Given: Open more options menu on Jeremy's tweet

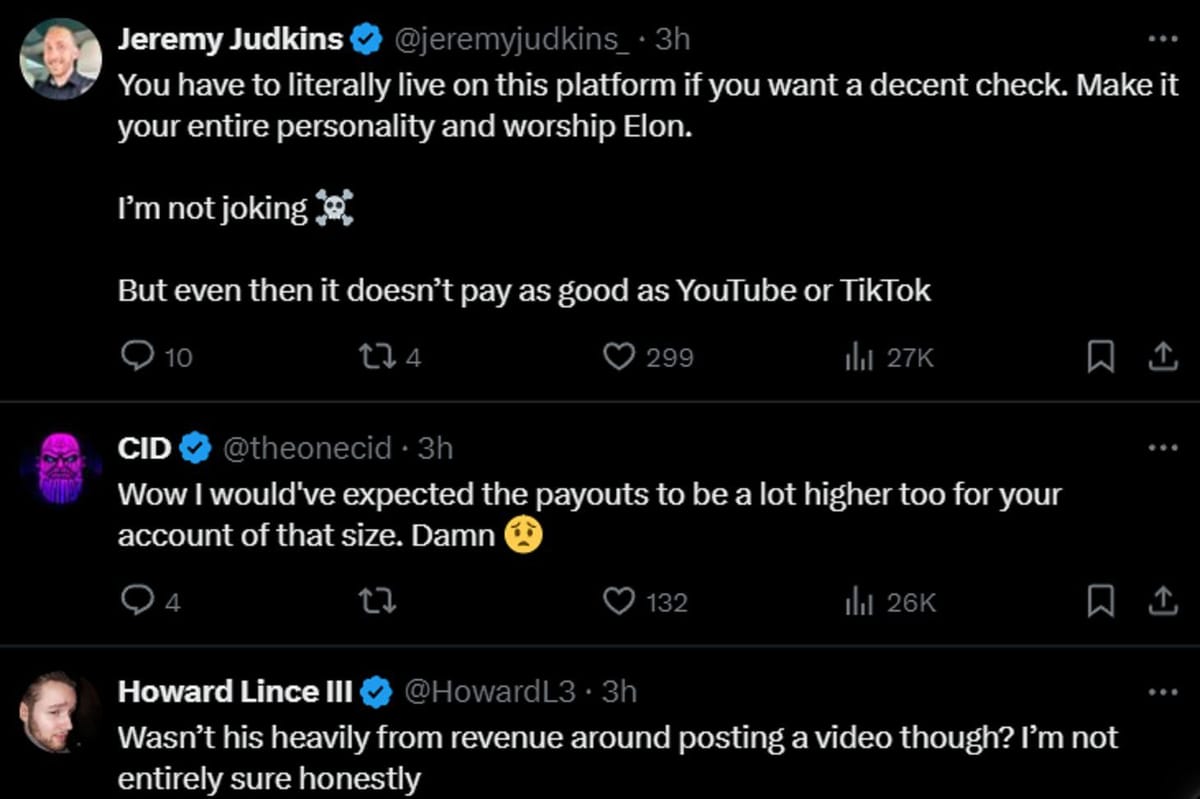Looking at the screenshot, I should point(1163,38).
